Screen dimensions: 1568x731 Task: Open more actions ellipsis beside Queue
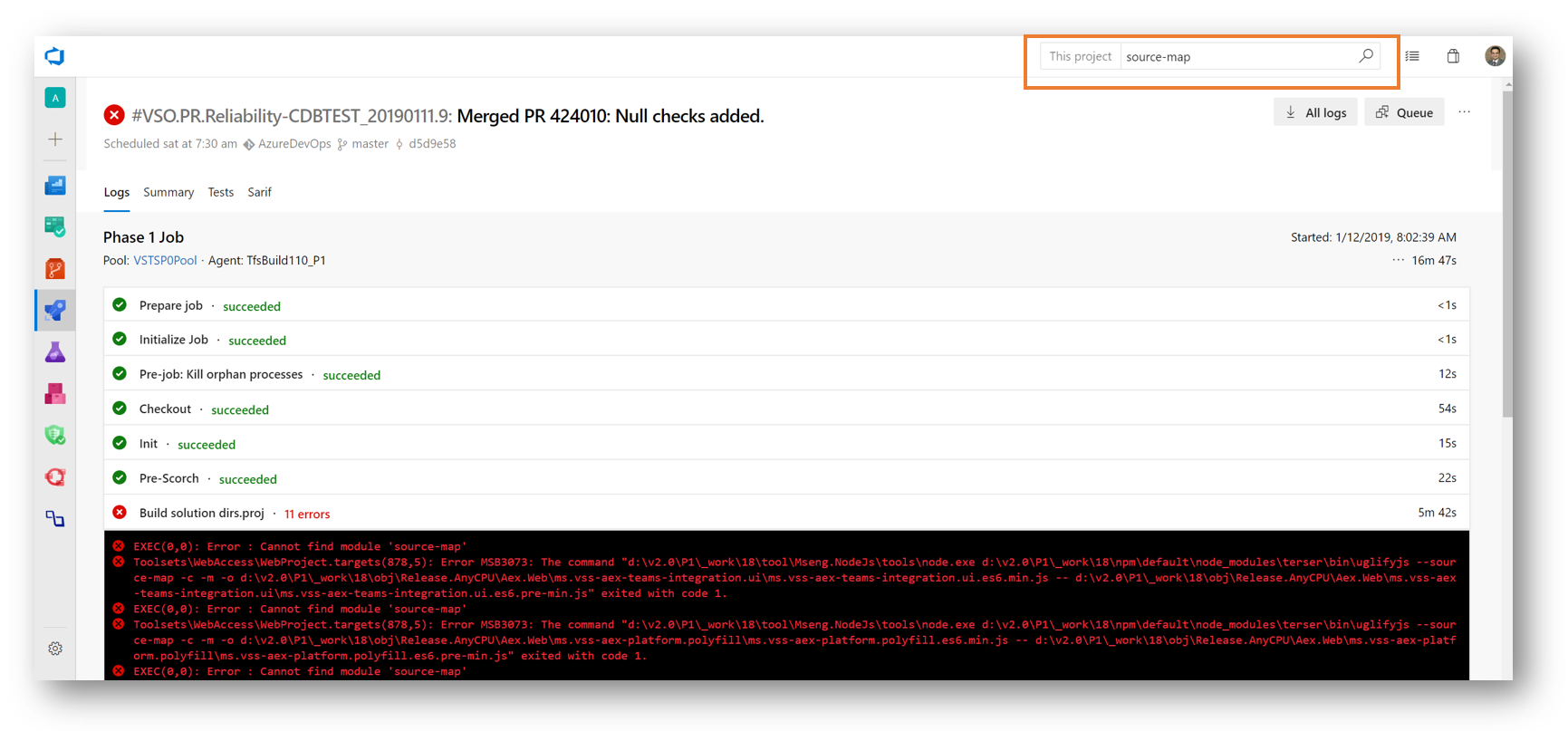click(x=1464, y=112)
